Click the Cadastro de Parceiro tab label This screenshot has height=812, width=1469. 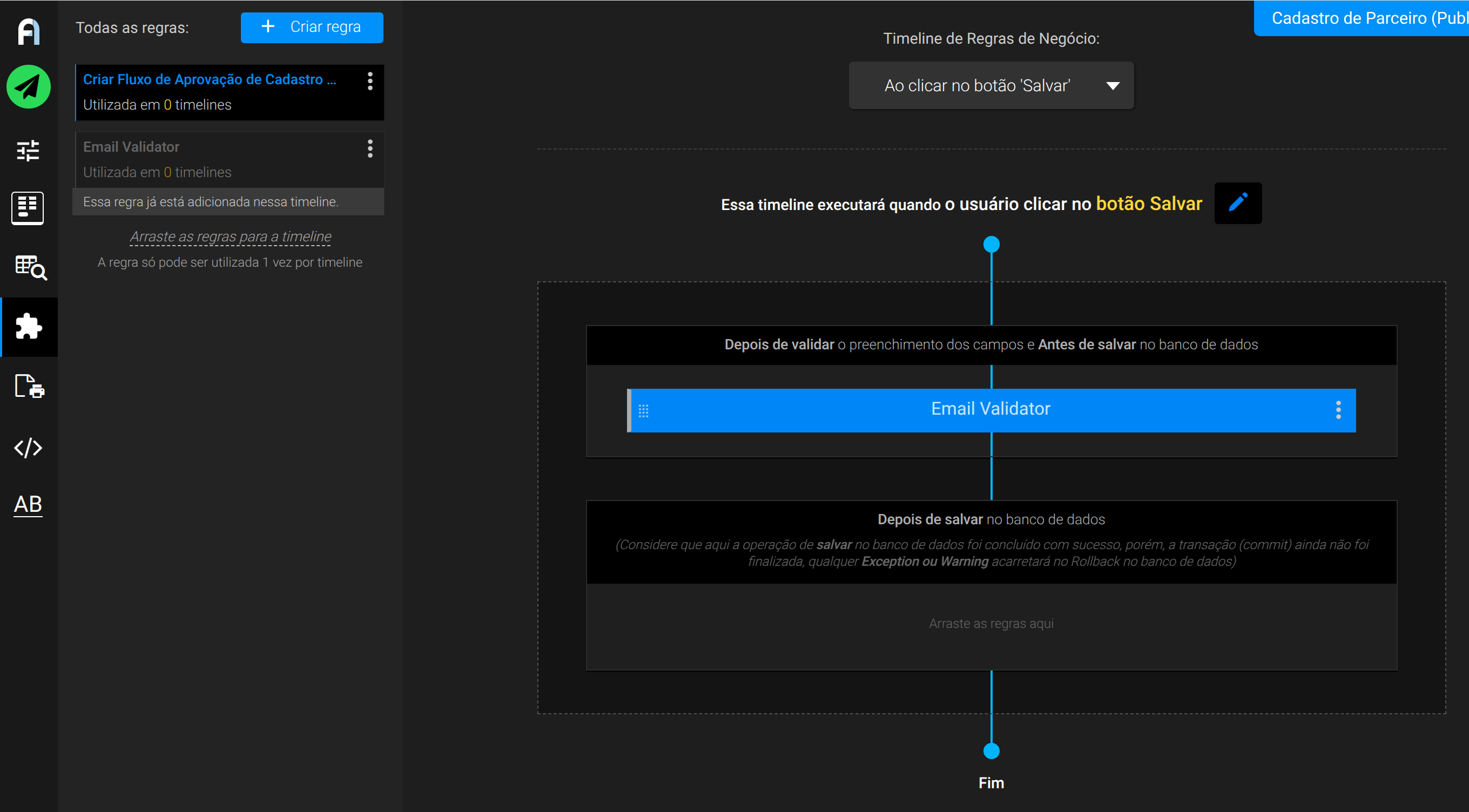point(1361,18)
